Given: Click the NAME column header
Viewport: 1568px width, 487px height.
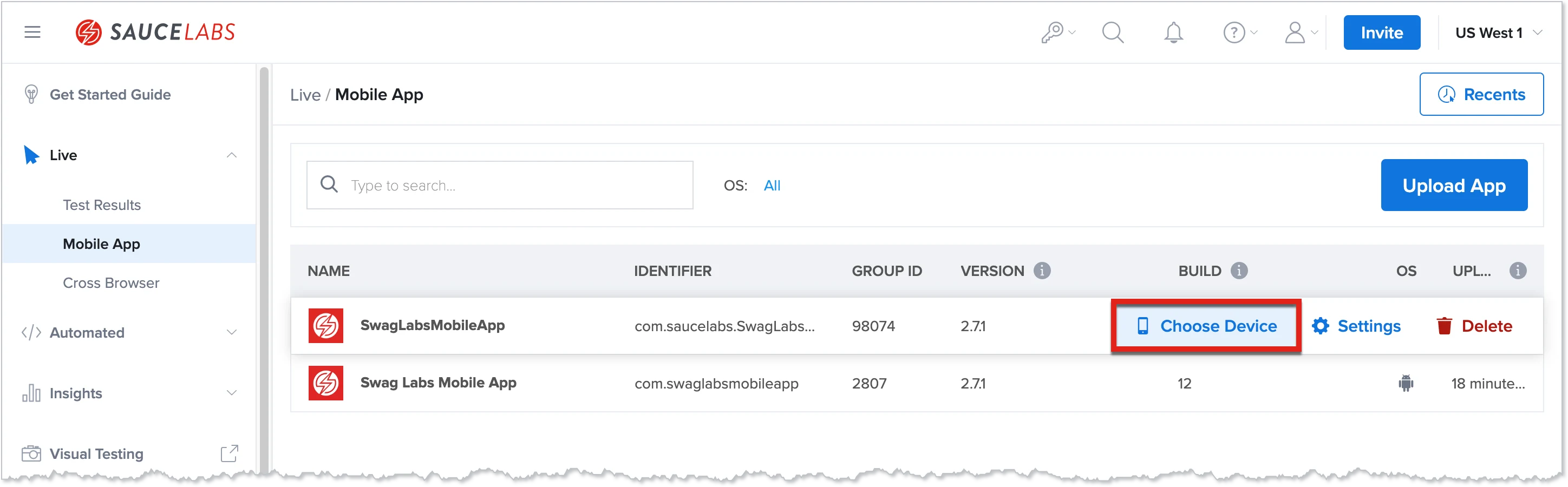Looking at the screenshot, I should pos(328,271).
